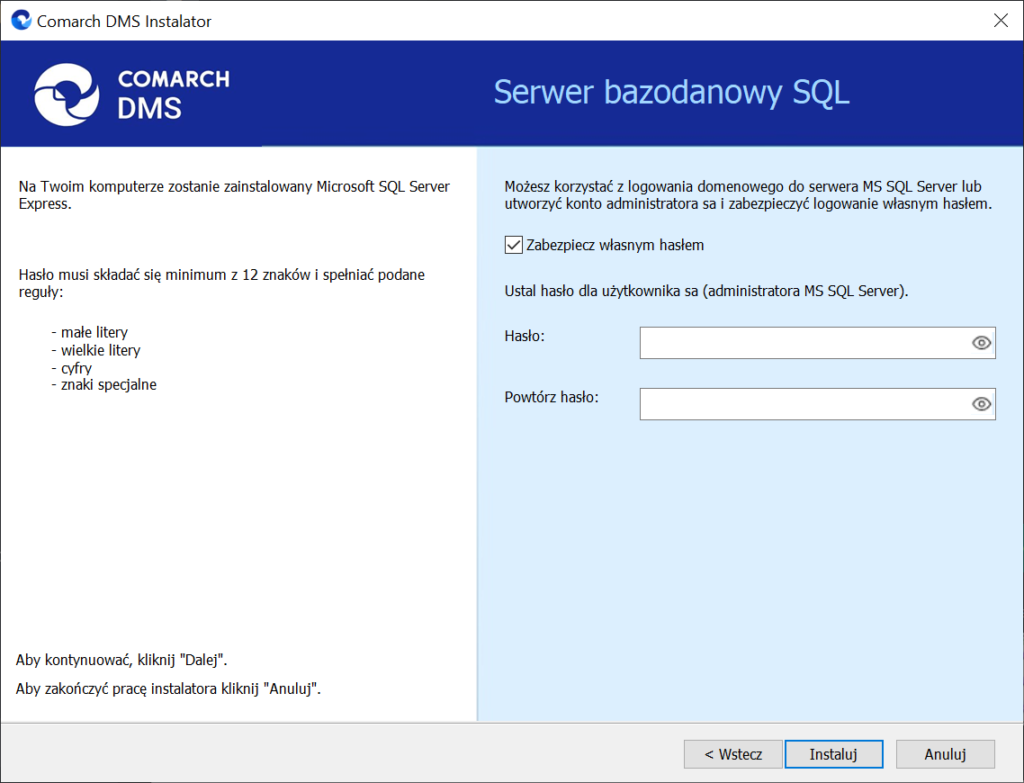This screenshot has width=1024, height=783.
Task: Click the Microsoft SQL Server Express notice
Action: [x=232, y=195]
